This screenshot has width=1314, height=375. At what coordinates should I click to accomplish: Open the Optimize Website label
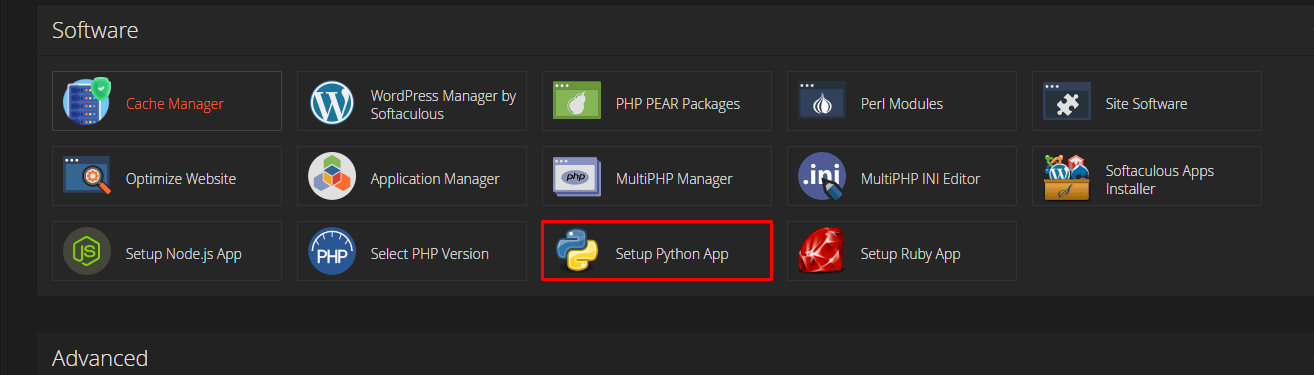pos(181,179)
